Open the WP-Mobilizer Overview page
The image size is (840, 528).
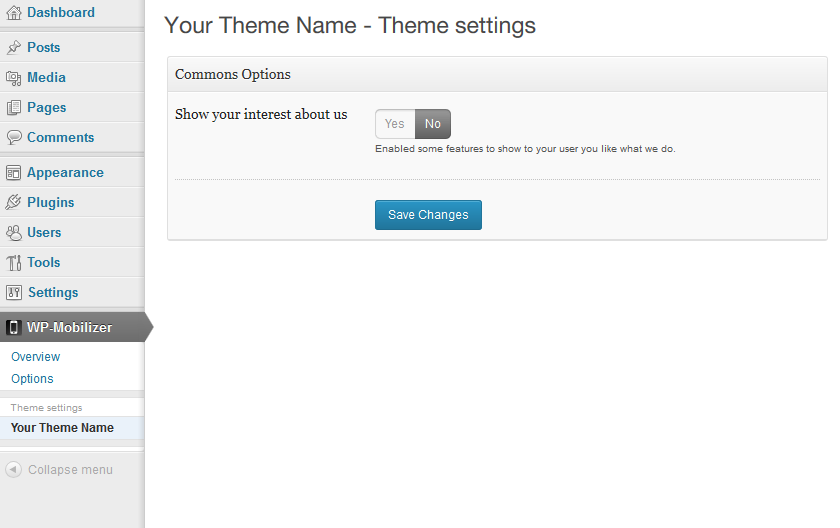coord(35,357)
